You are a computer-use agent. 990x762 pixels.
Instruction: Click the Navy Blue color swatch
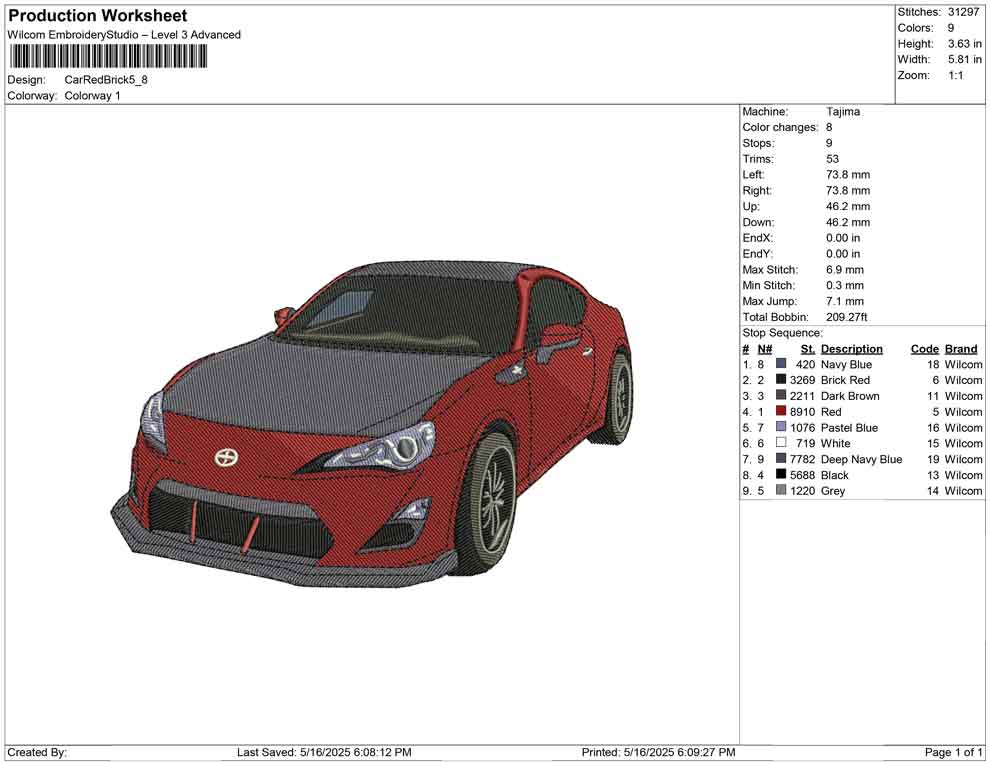pyautogui.click(x=781, y=364)
